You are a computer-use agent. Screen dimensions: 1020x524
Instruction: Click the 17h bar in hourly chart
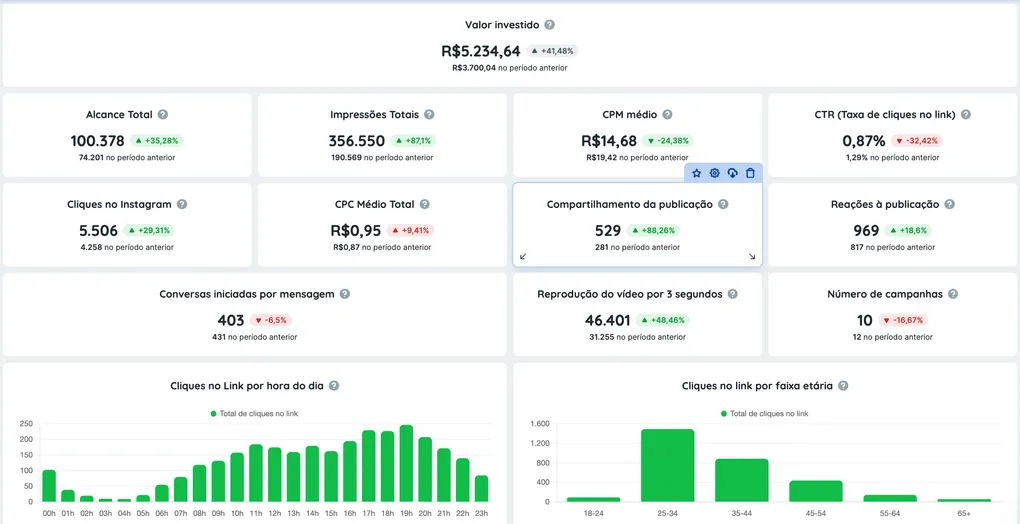pyautogui.click(x=369, y=466)
